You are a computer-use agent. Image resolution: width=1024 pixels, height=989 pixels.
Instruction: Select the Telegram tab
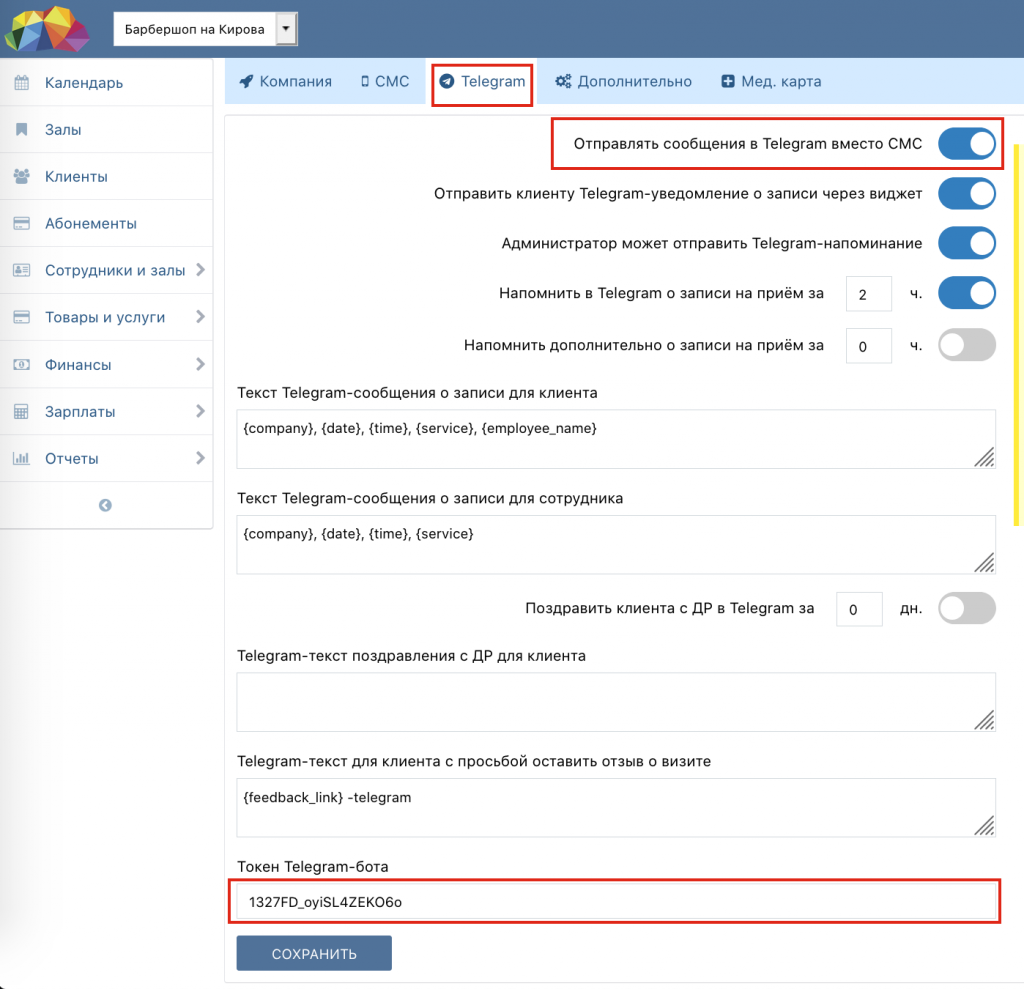click(x=482, y=81)
